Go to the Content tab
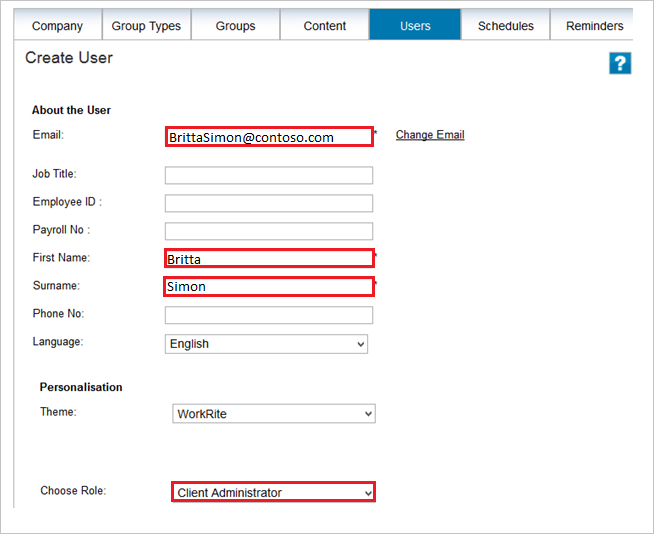Image resolution: width=654 pixels, height=534 pixels. pyautogui.click(x=325, y=25)
